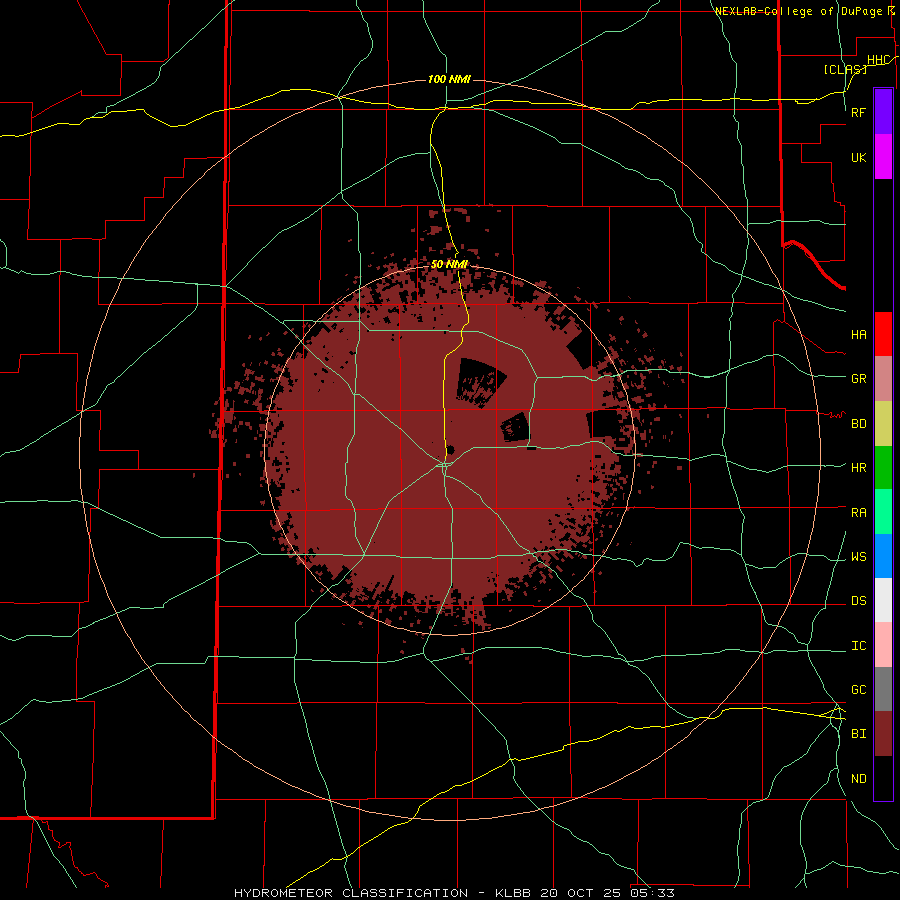This screenshot has height=900, width=900.
Task: Click the magenta UK color swatch
Action: (883, 157)
